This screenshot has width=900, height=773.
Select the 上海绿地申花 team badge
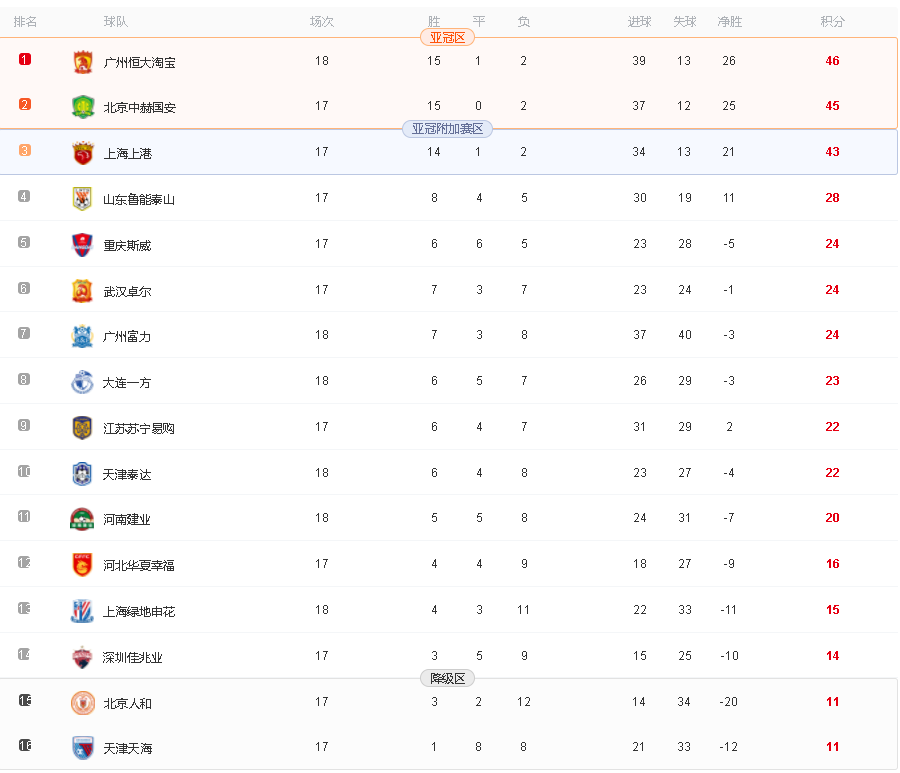click(x=82, y=611)
